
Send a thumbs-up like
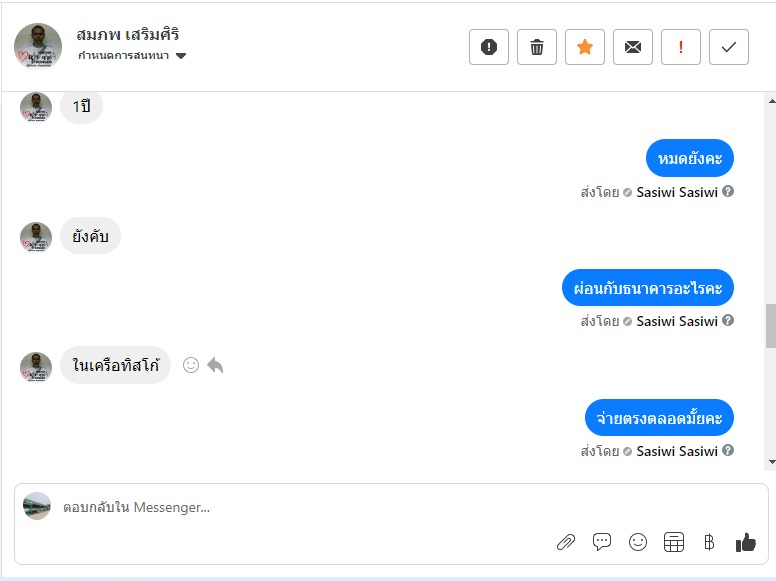coord(746,542)
